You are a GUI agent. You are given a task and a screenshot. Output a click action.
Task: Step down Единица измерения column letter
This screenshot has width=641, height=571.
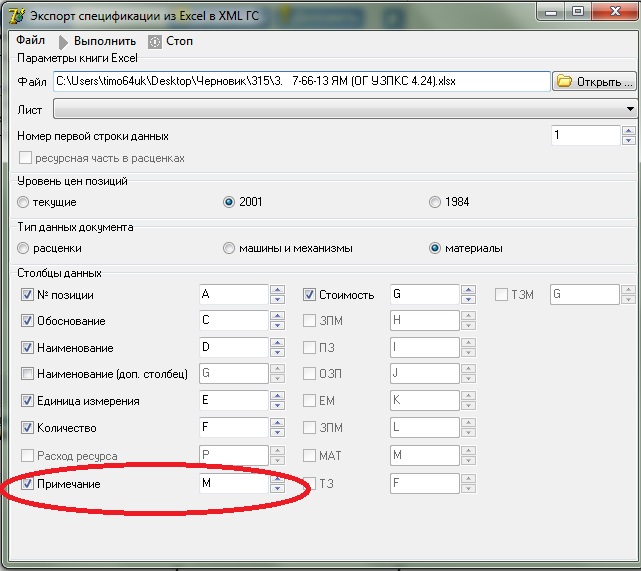[277, 405]
